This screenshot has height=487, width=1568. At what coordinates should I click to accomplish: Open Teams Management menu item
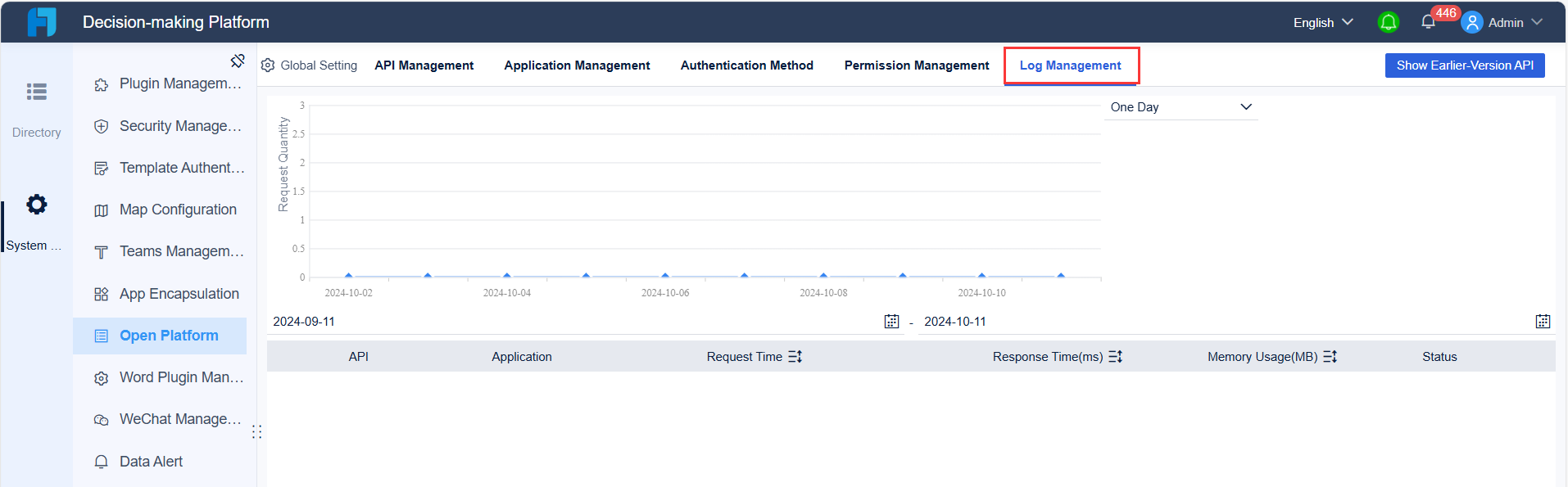point(160,251)
